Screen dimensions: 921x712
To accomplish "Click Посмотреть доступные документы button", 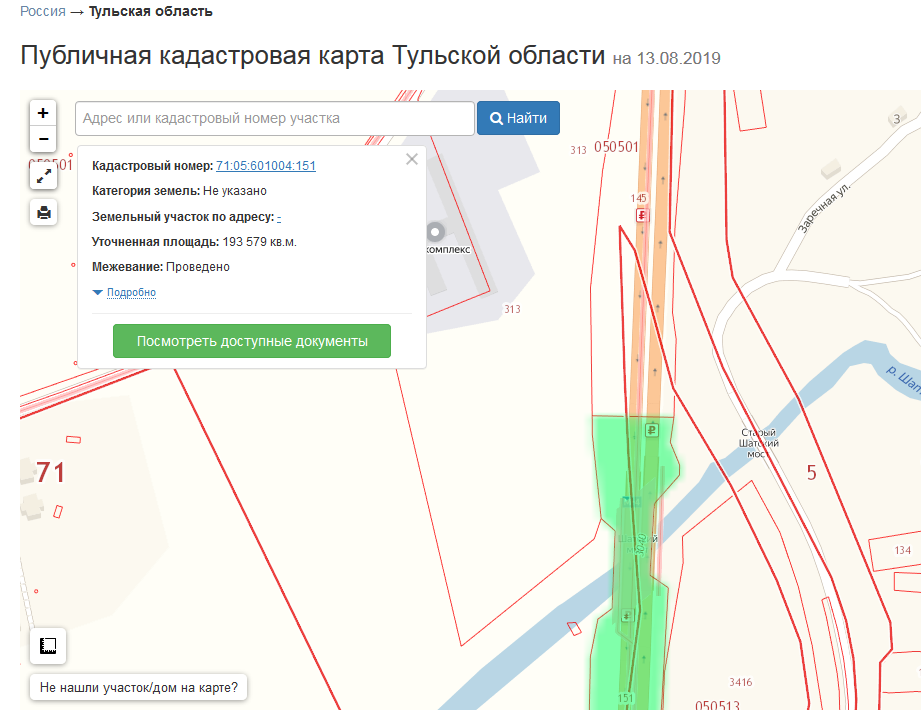I will pyautogui.click(x=252, y=341).
